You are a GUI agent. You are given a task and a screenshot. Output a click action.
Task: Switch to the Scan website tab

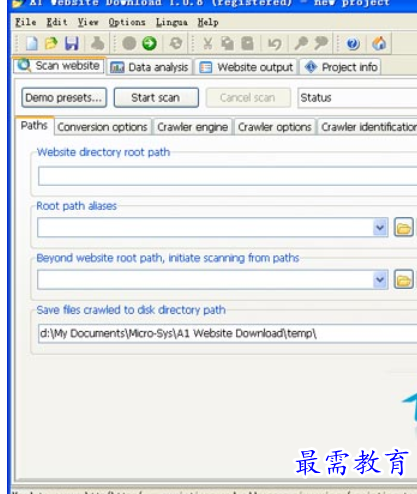59,66
